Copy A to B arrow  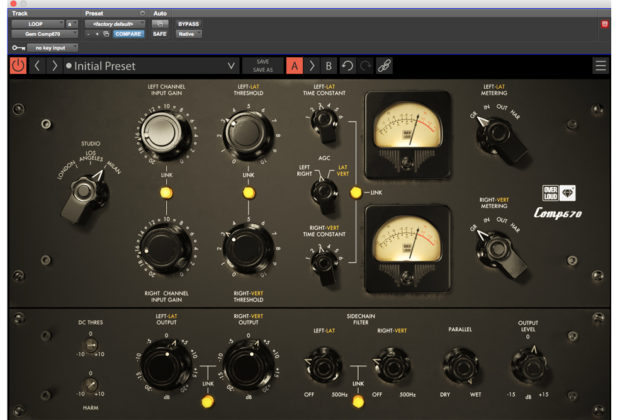click(x=312, y=66)
